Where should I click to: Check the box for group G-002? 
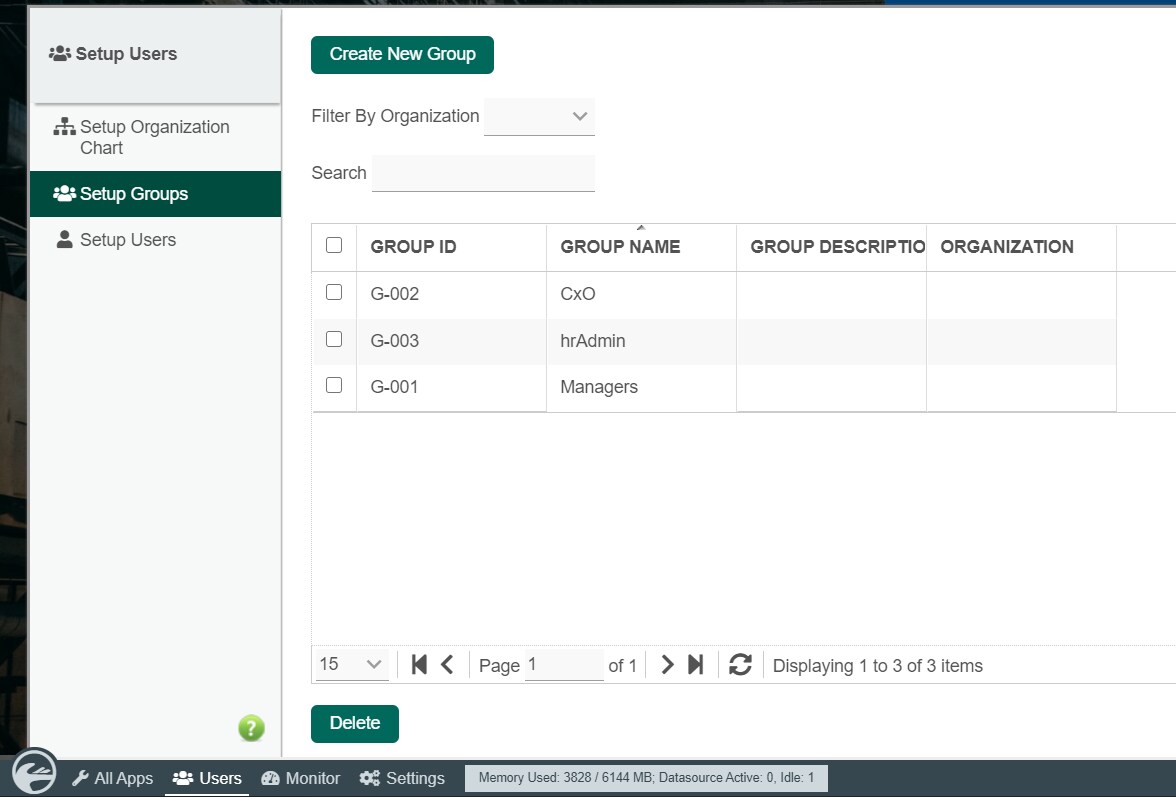click(334, 292)
